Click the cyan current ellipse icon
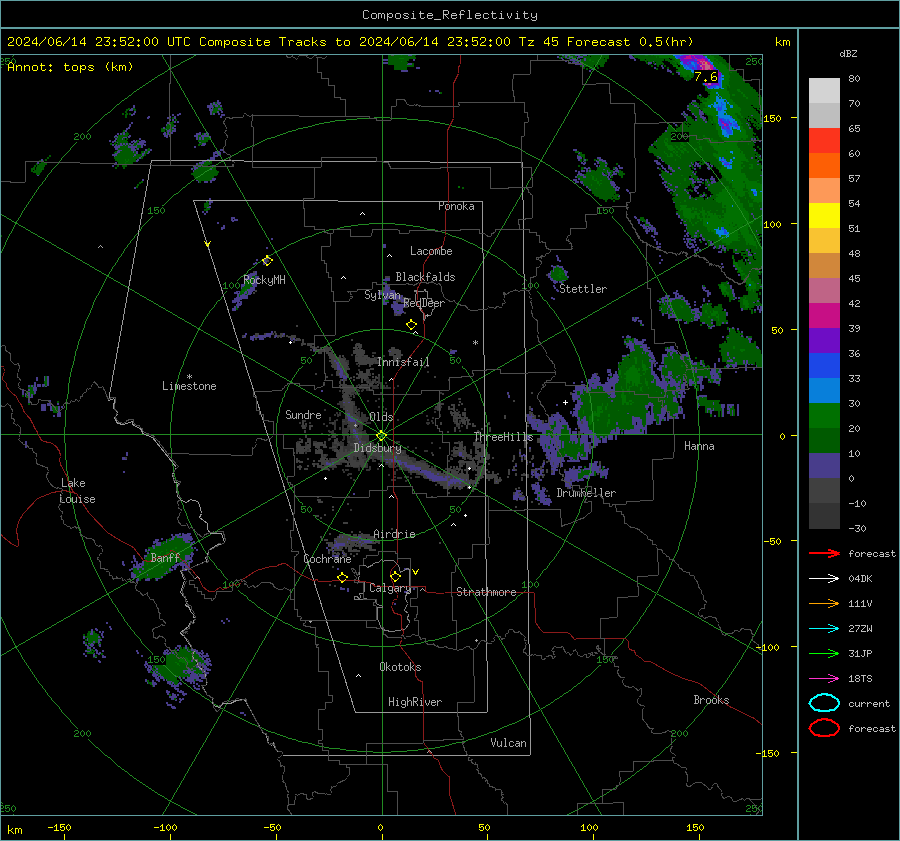The height and width of the screenshot is (841, 900). click(x=824, y=703)
